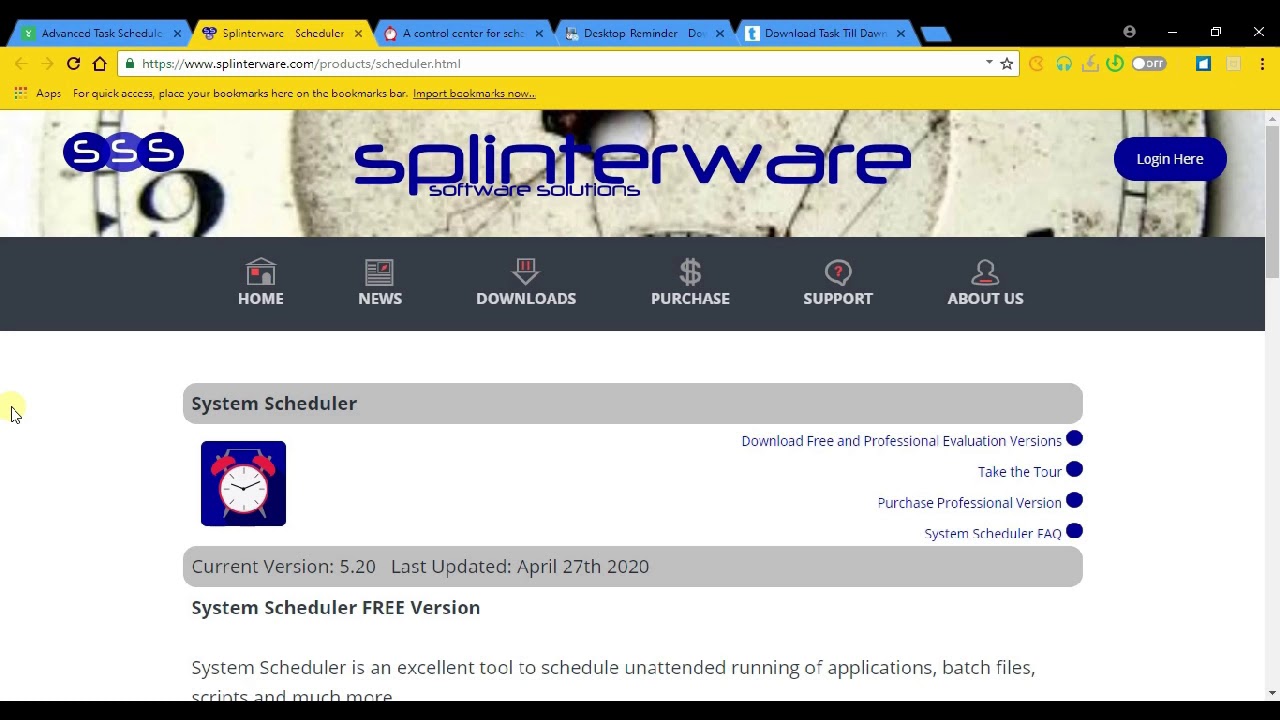Click the page vertical scrollbar thumb
Screen dimensions: 1280x720
1272,200
